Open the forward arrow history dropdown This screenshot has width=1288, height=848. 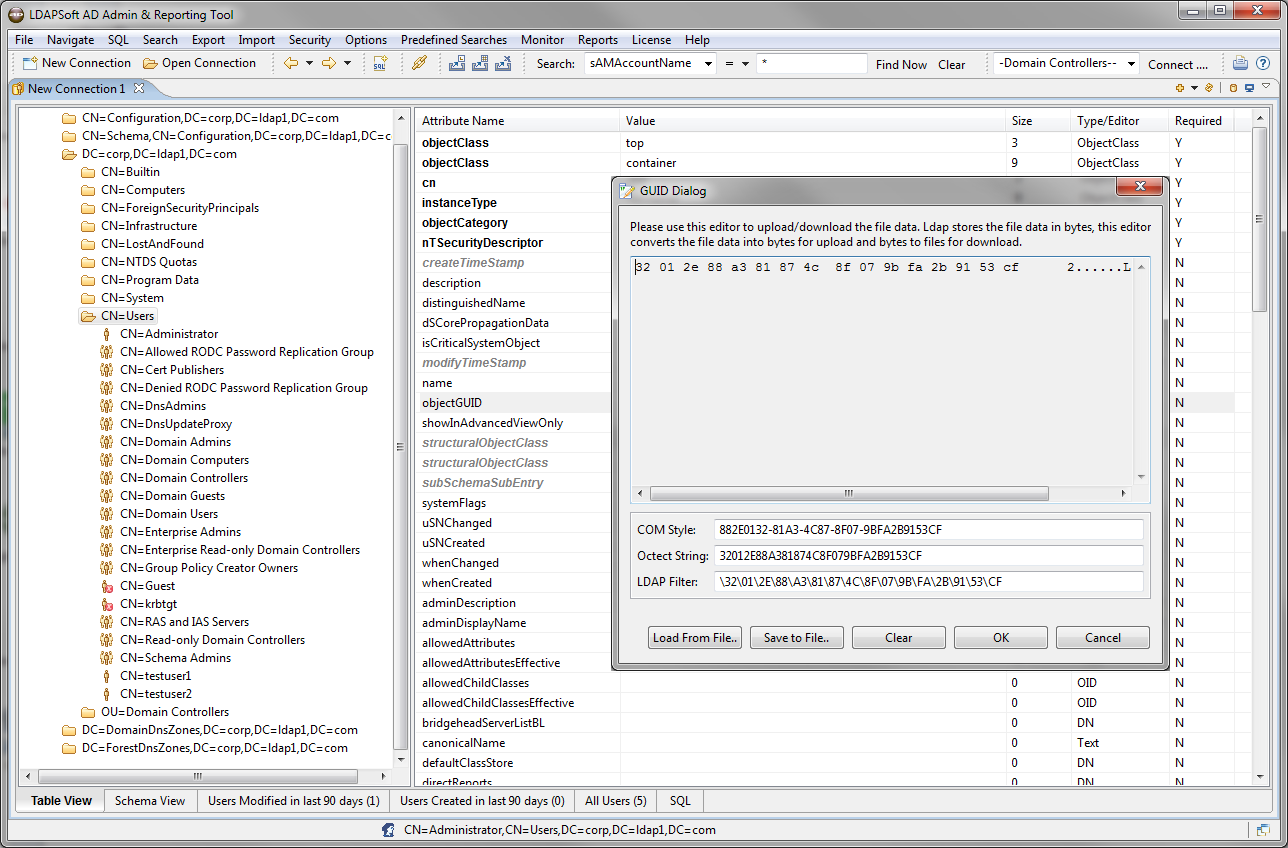coord(347,63)
